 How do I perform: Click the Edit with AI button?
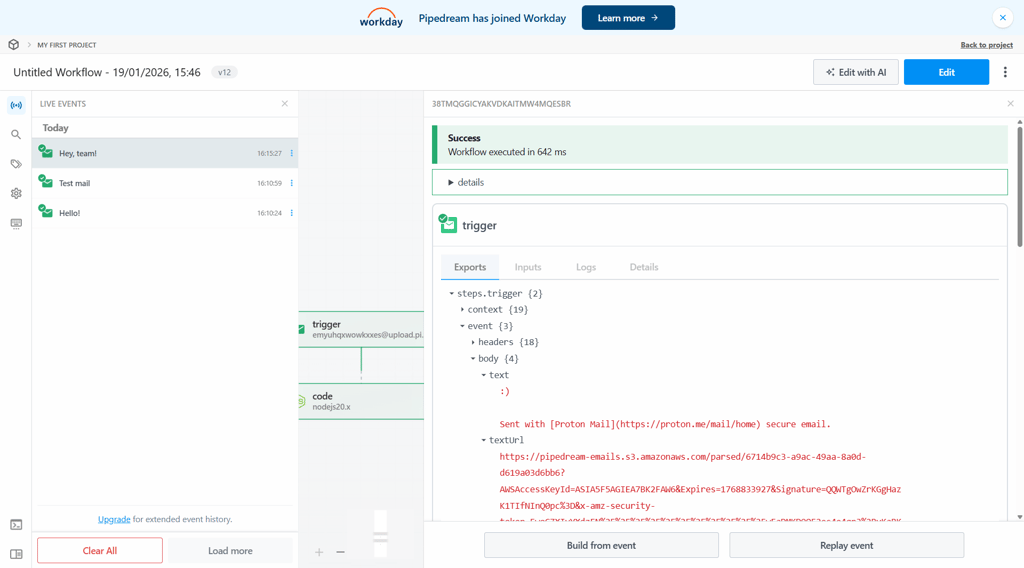pyautogui.click(x=856, y=72)
